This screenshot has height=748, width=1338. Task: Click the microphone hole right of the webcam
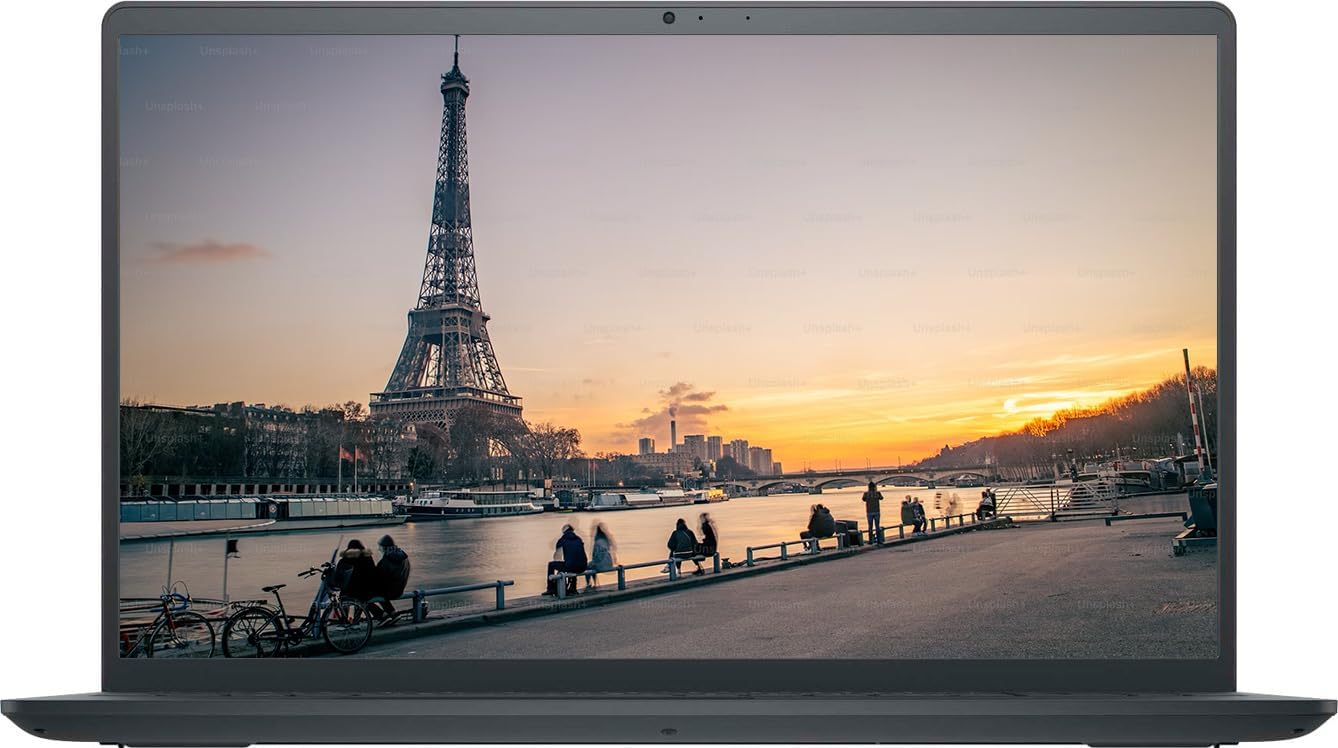748,18
